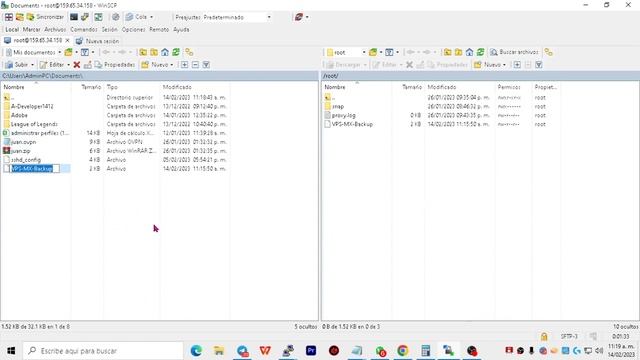640x360 pixels.
Task: Click the preferences gear icon
Action: coord(116,17)
